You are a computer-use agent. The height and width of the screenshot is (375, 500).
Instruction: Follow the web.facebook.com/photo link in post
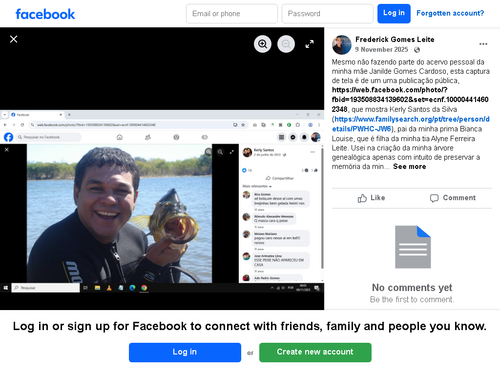click(x=410, y=99)
